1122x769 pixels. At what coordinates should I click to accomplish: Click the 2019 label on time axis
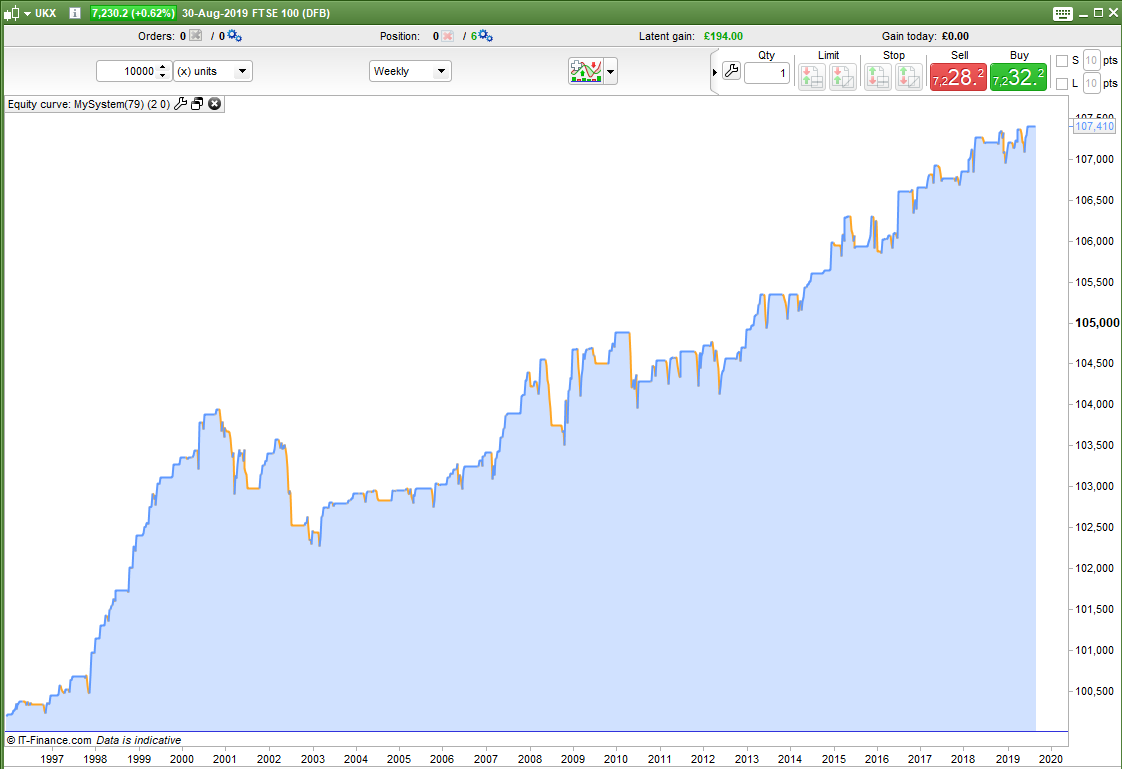[x=1008, y=759]
